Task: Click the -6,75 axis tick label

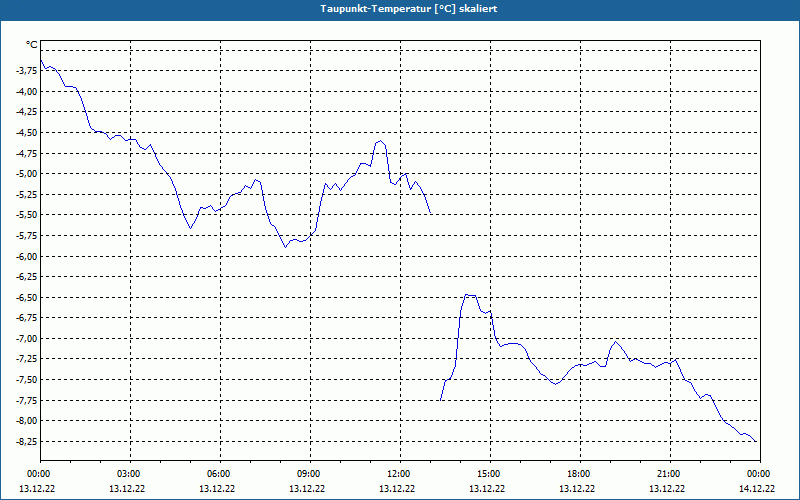Action: point(28,317)
